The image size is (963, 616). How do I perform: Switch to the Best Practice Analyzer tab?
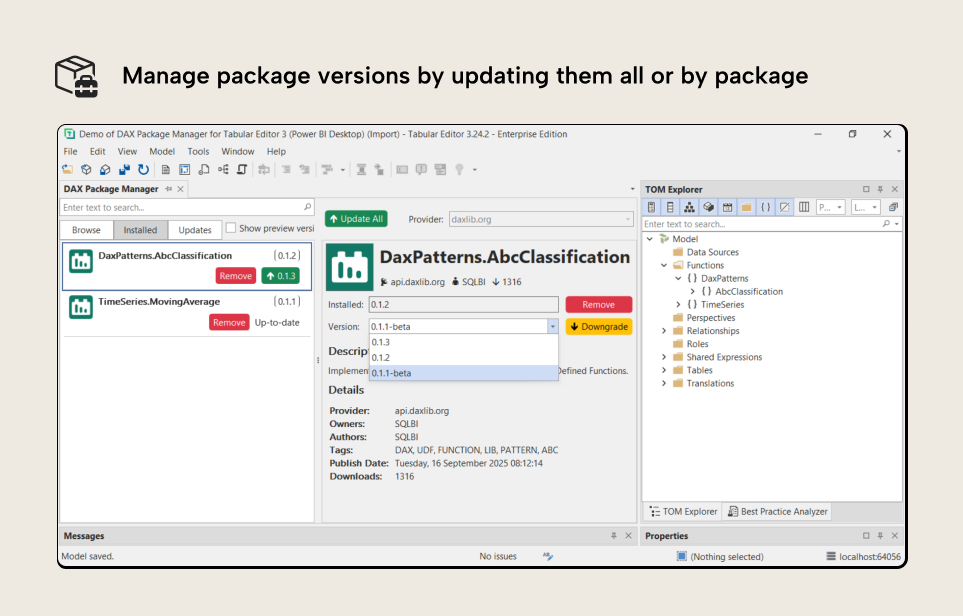click(x=778, y=512)
